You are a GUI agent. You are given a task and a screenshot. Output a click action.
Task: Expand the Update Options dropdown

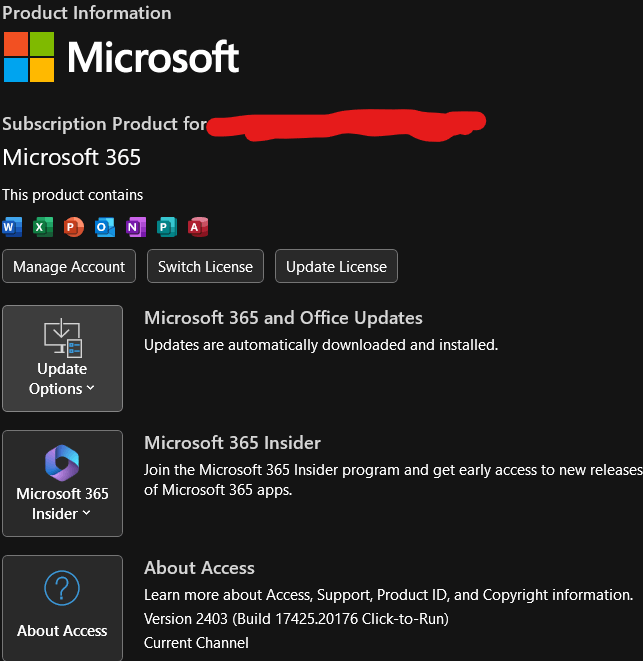click(62, 358)
